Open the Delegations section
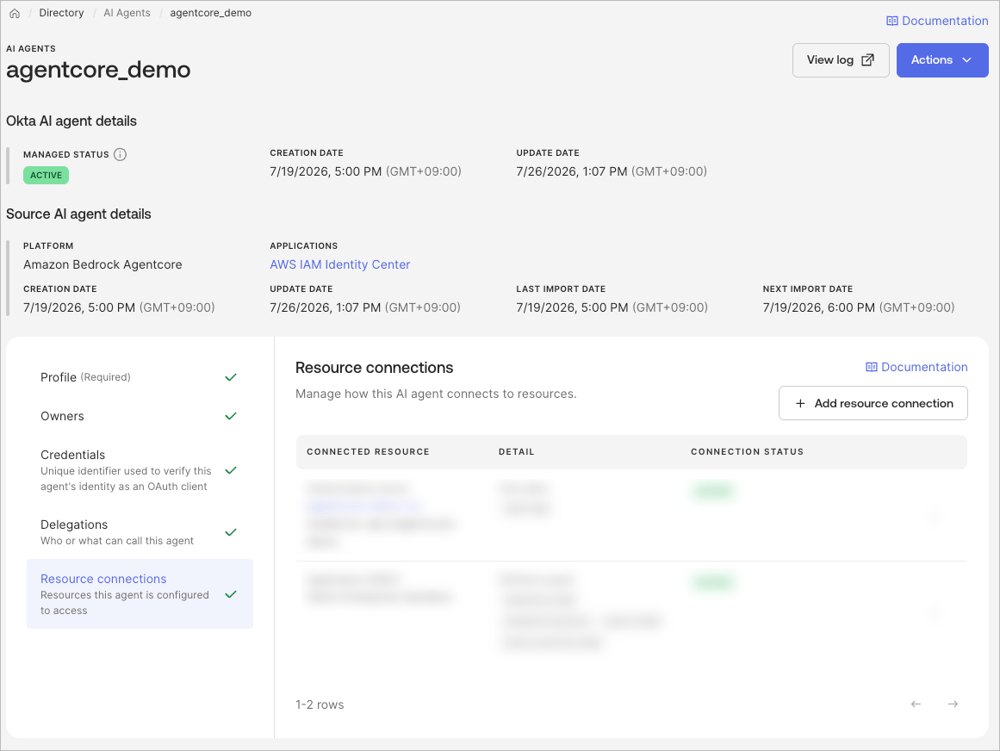The width and height of the screenshot is (1000, 751). (139, 532)
